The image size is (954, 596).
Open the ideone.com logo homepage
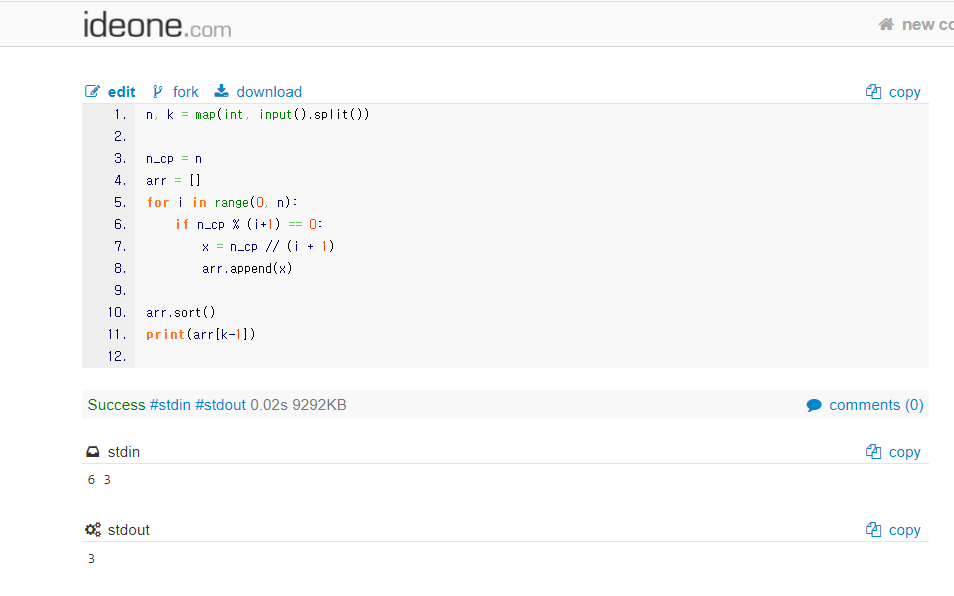[157, 25]
